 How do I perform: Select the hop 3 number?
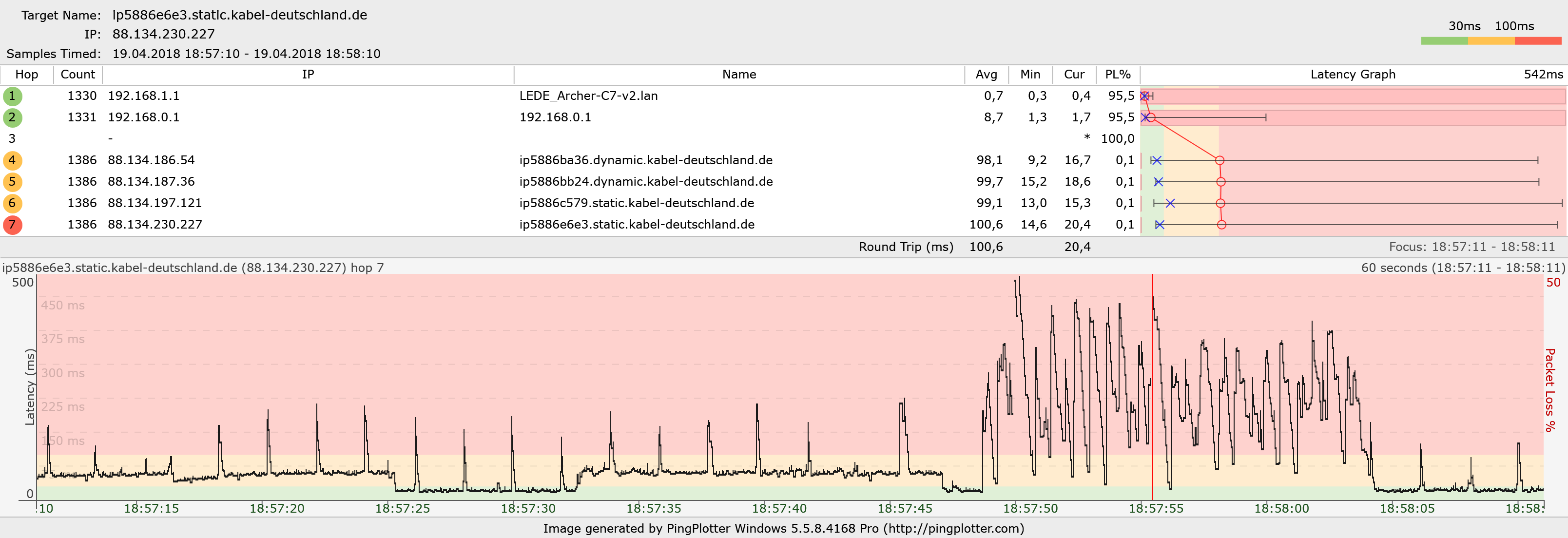[12, 139]
